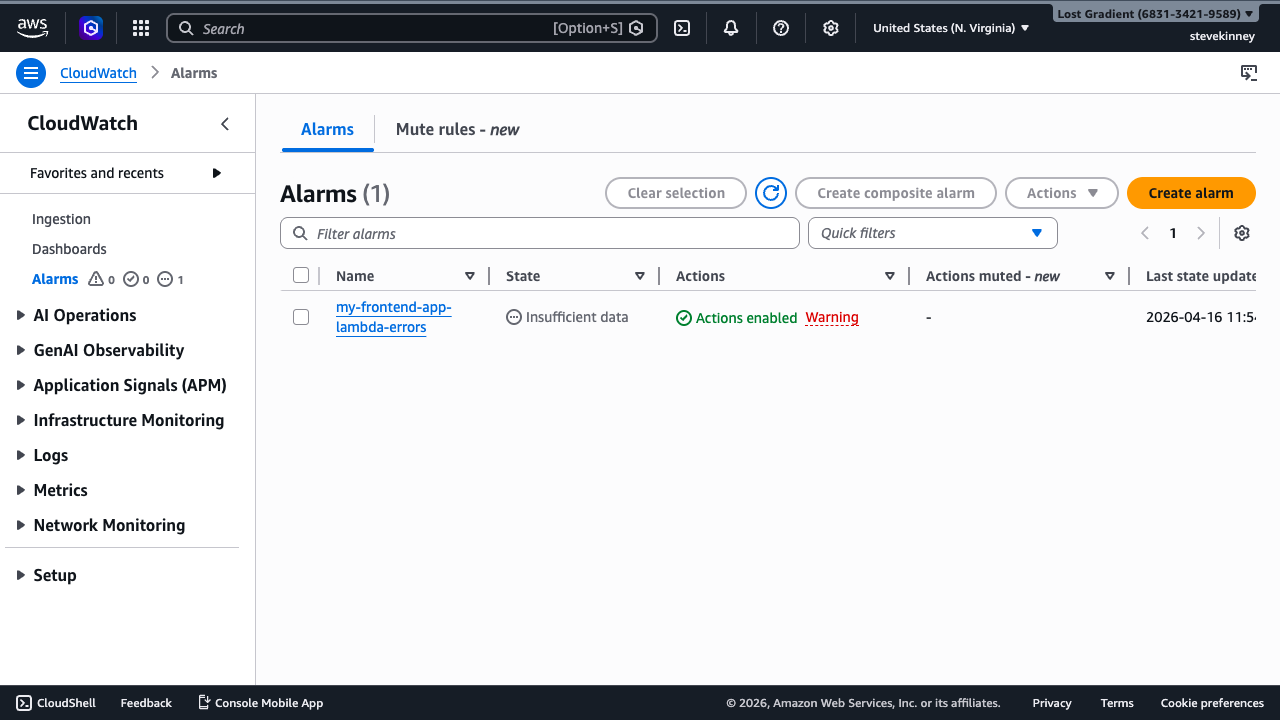The height and width of the screenshot is (720, 1280).
Task: Sort by the Actions column arrow
Action: click(890, 276)
